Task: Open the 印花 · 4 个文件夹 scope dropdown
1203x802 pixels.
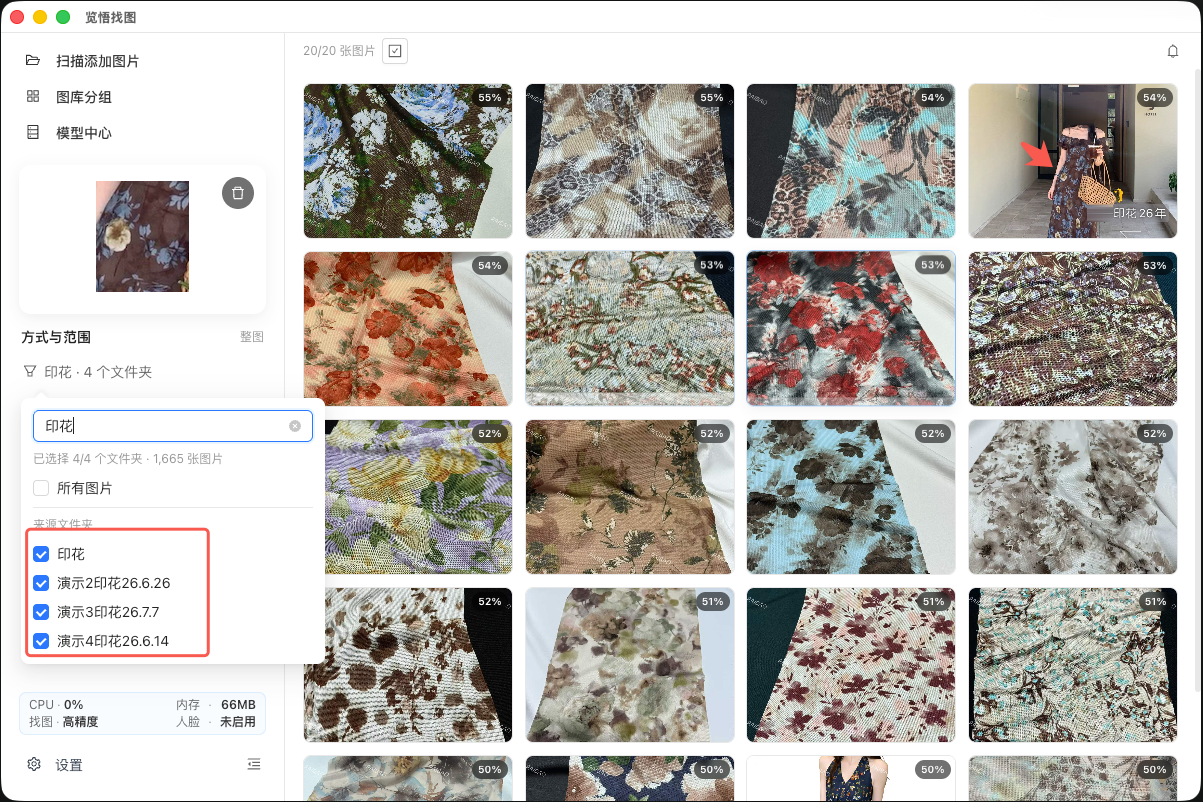Action: (x=88, y=372)
